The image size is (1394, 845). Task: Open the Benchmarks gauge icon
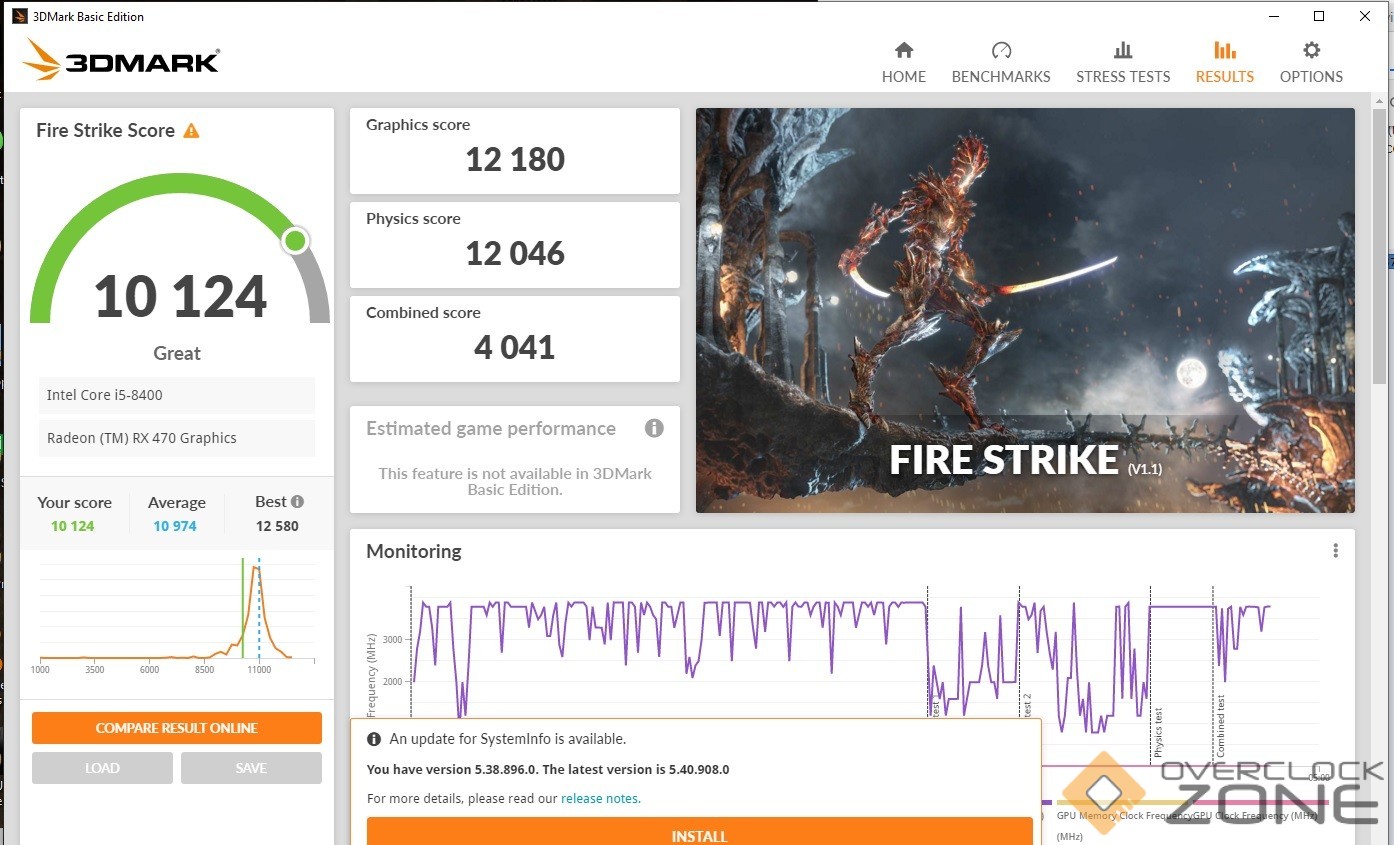1001,51
